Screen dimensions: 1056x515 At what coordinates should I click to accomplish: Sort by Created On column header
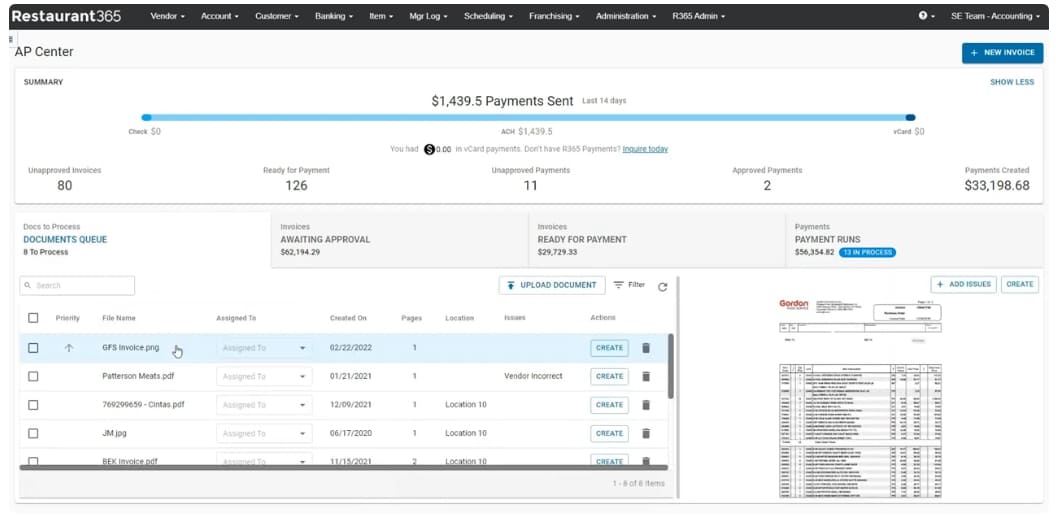[348, 318]
